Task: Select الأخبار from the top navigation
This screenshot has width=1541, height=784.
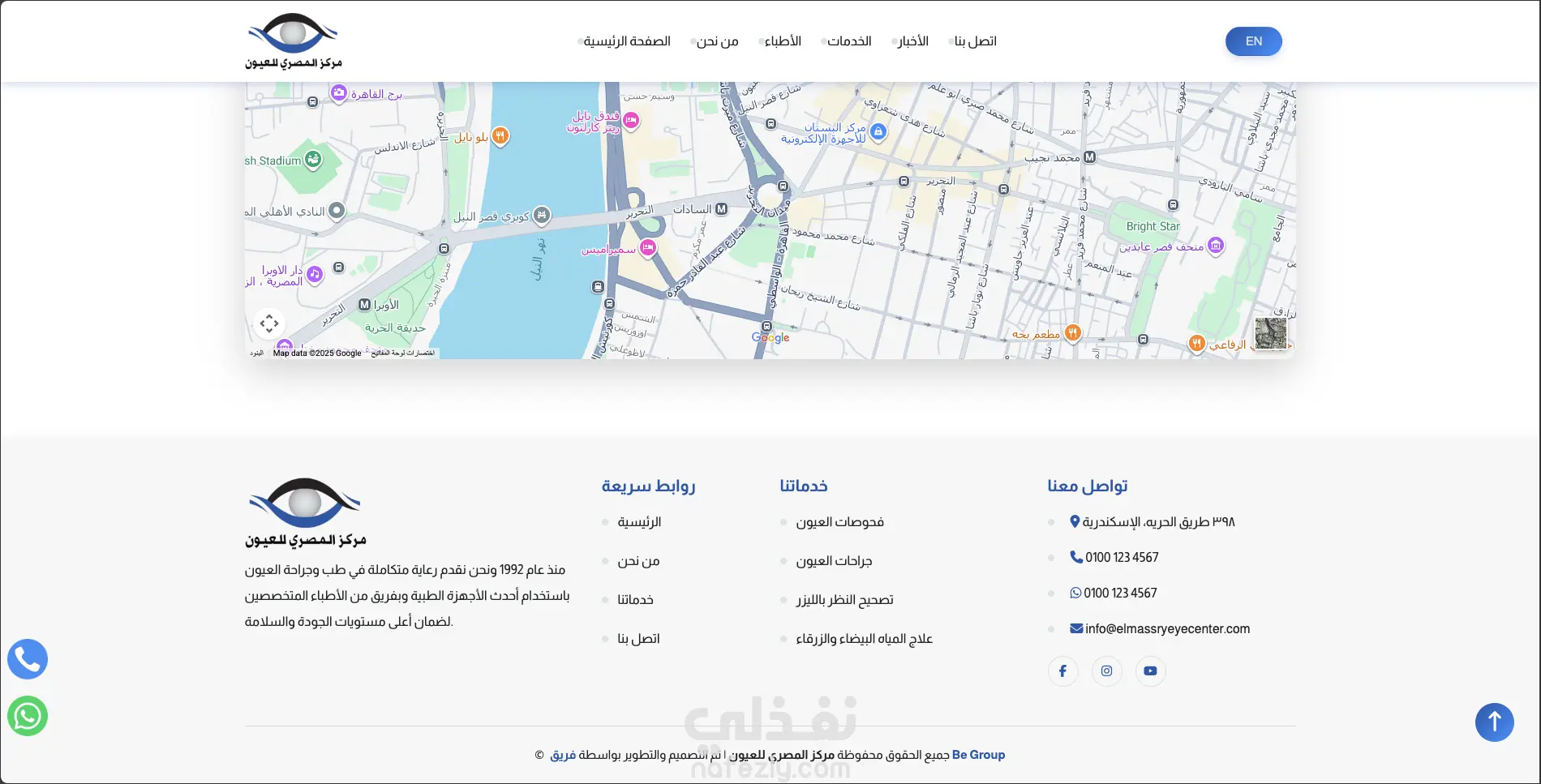Action: click(912, 41)
